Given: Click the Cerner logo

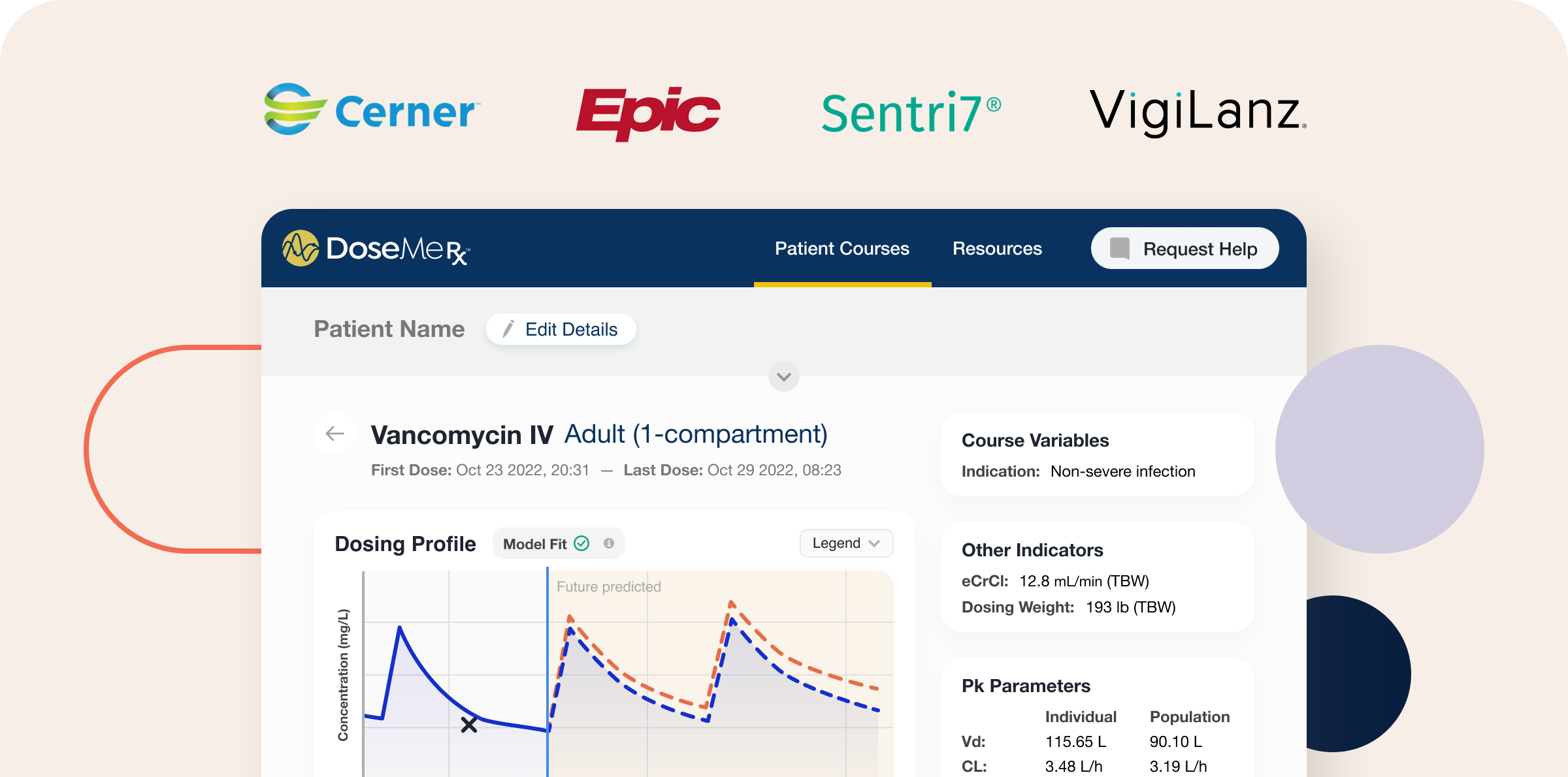Looking at the screenshot, I should pyautogui.click(x=371, y=110).
